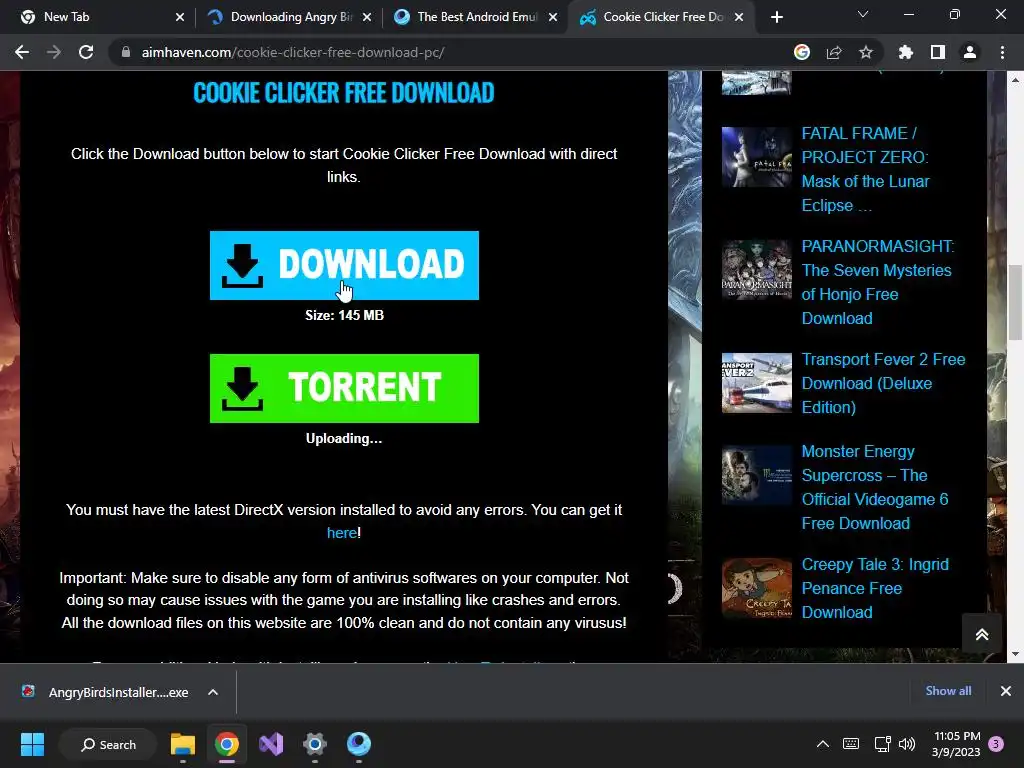Viewport: 1024px width, 768px height.
Task: Click the browser forward arrow
Action: click(54, 52)
